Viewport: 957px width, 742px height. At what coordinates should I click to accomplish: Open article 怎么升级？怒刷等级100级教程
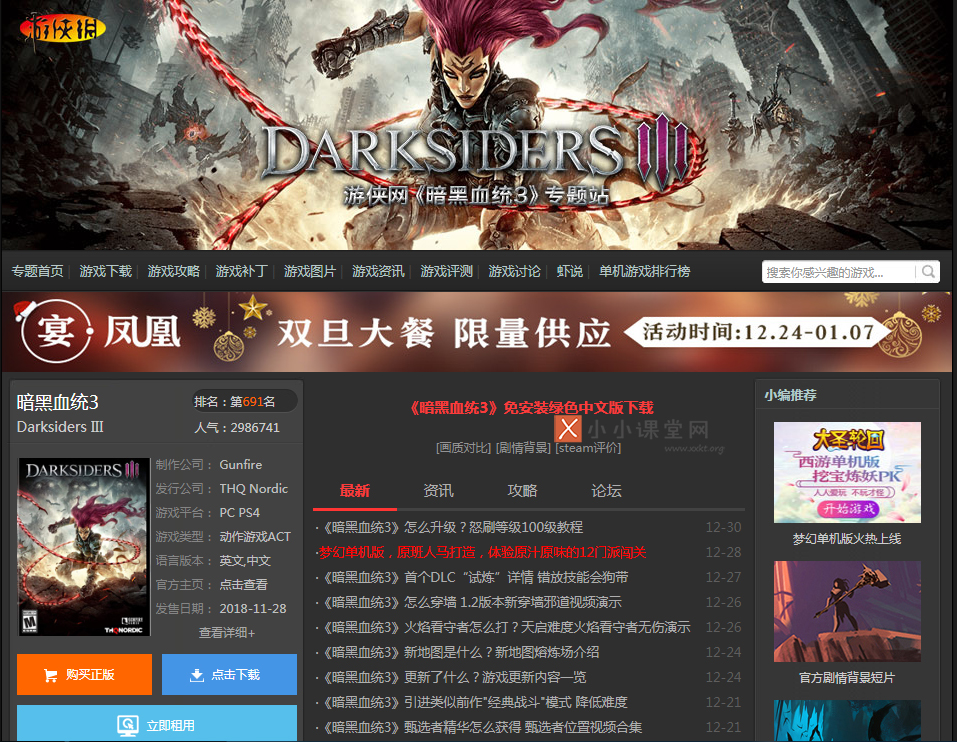pyautogui.click(x=453, y=527)
